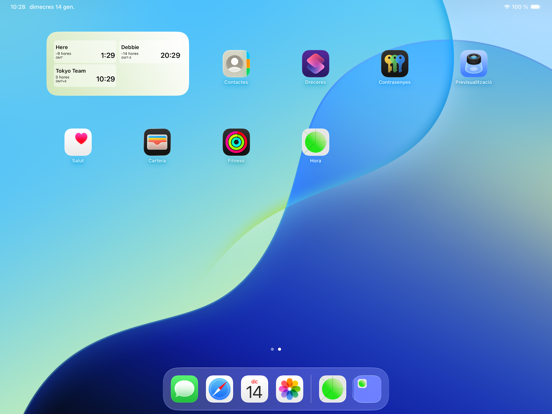Go to the first home screen page dot

coord(272,349)
